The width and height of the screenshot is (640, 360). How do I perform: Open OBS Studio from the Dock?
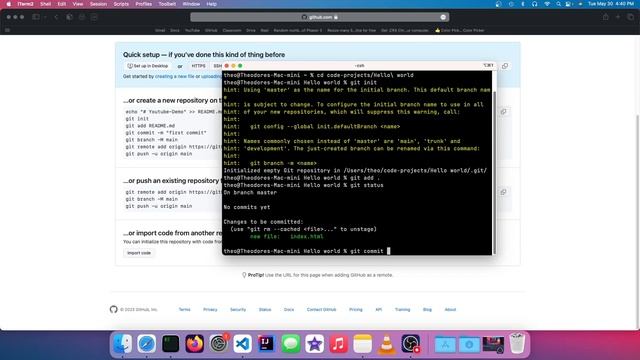point(411,344)
